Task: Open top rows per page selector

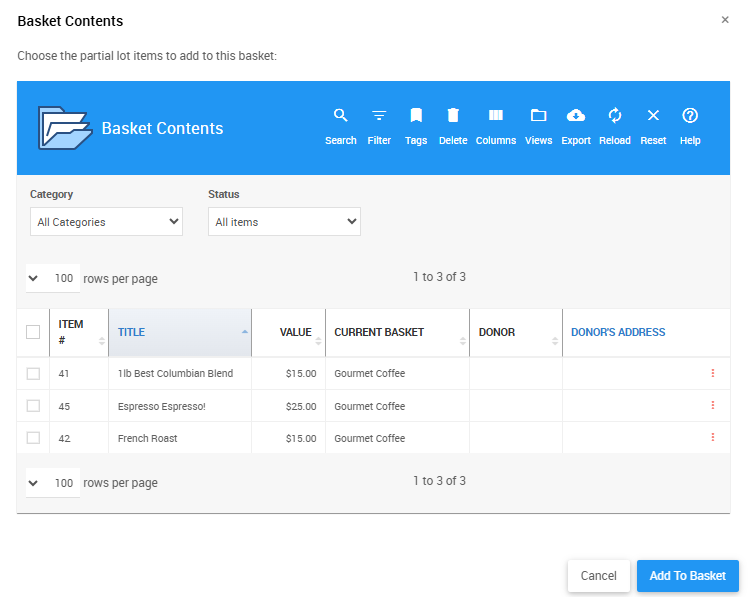Action: (53, 279)
